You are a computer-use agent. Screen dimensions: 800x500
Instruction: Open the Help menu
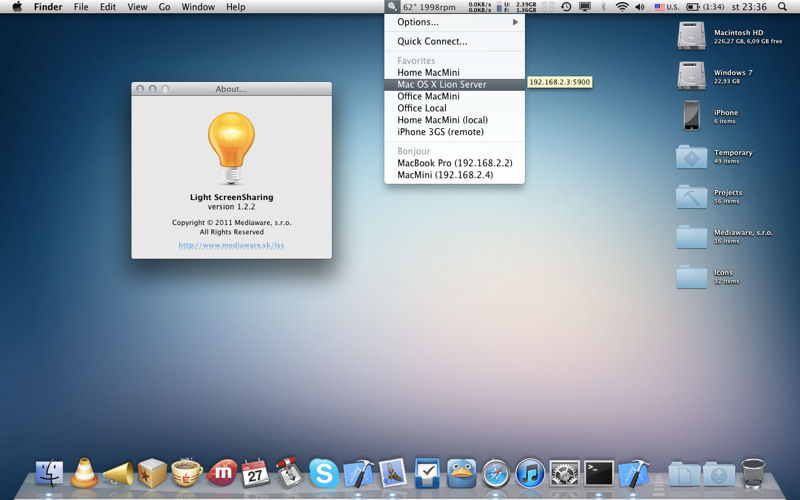[x=236, y=7]
